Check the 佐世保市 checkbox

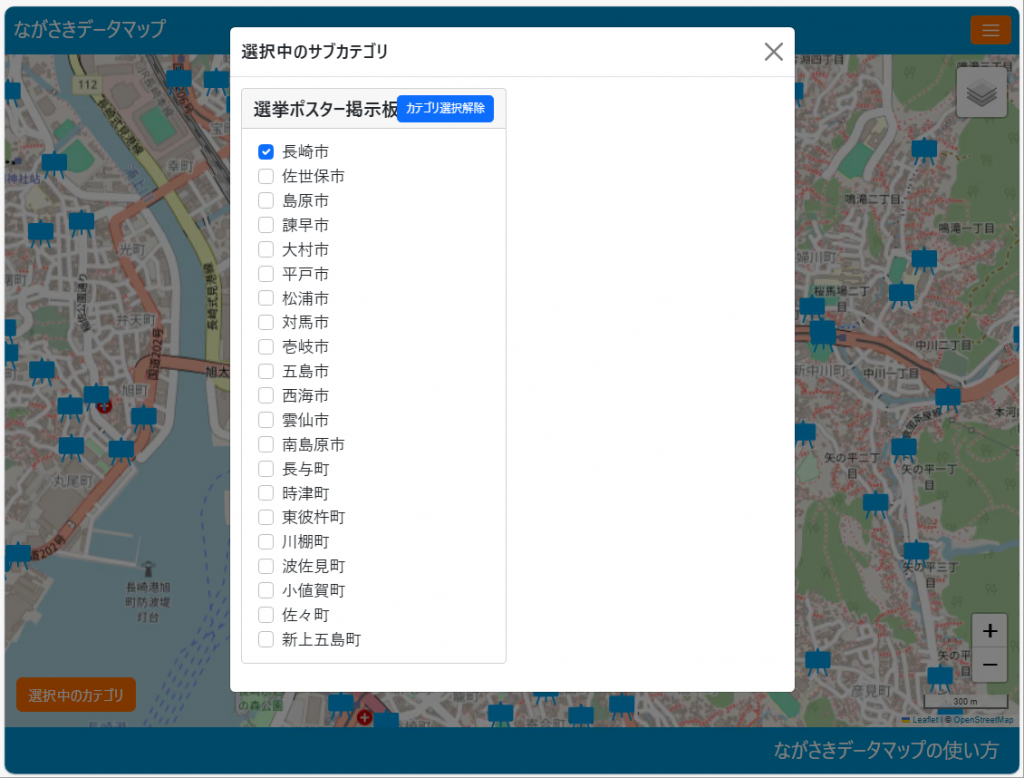coord(266,176)
